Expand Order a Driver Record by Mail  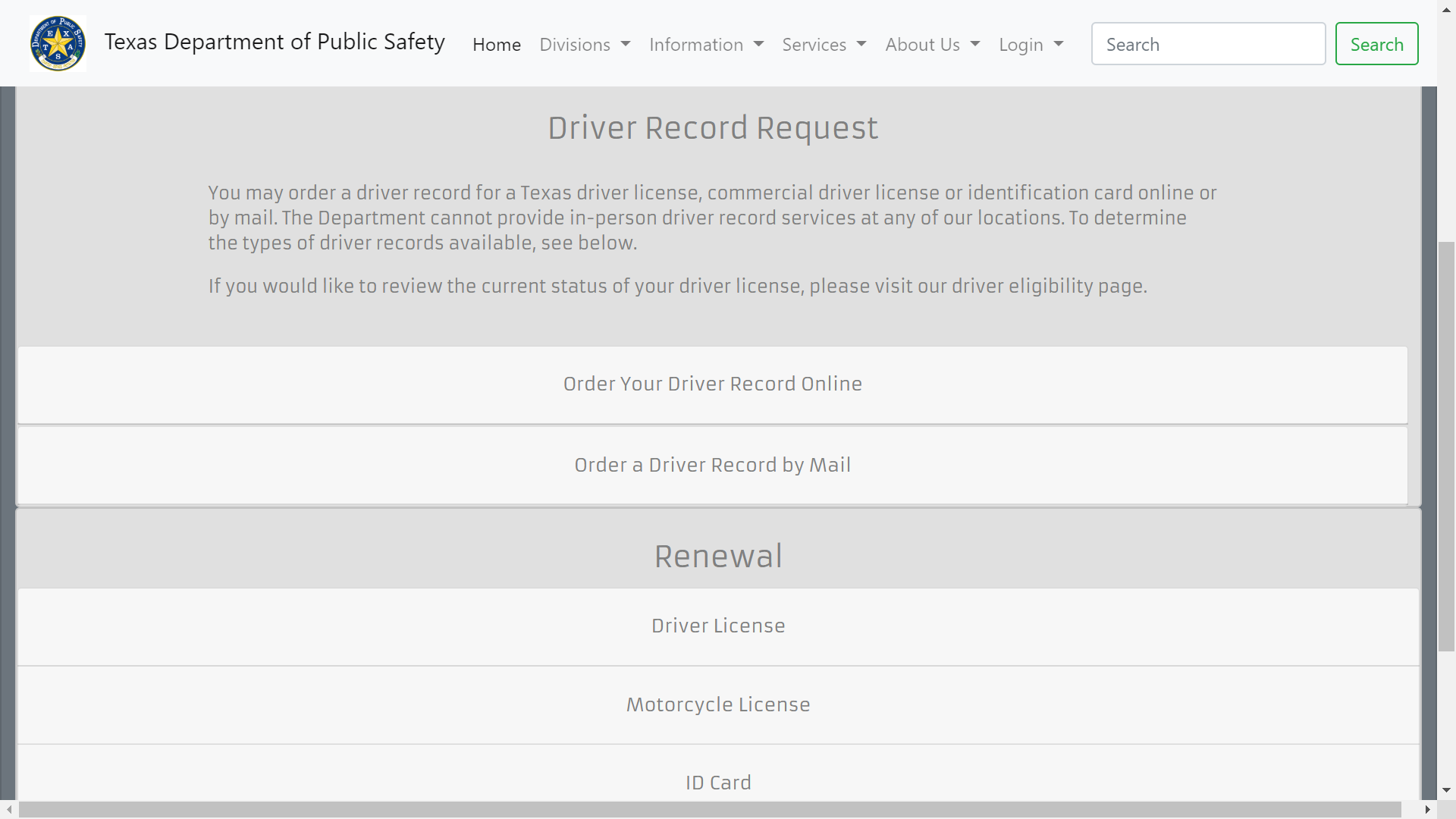(712, 465)
